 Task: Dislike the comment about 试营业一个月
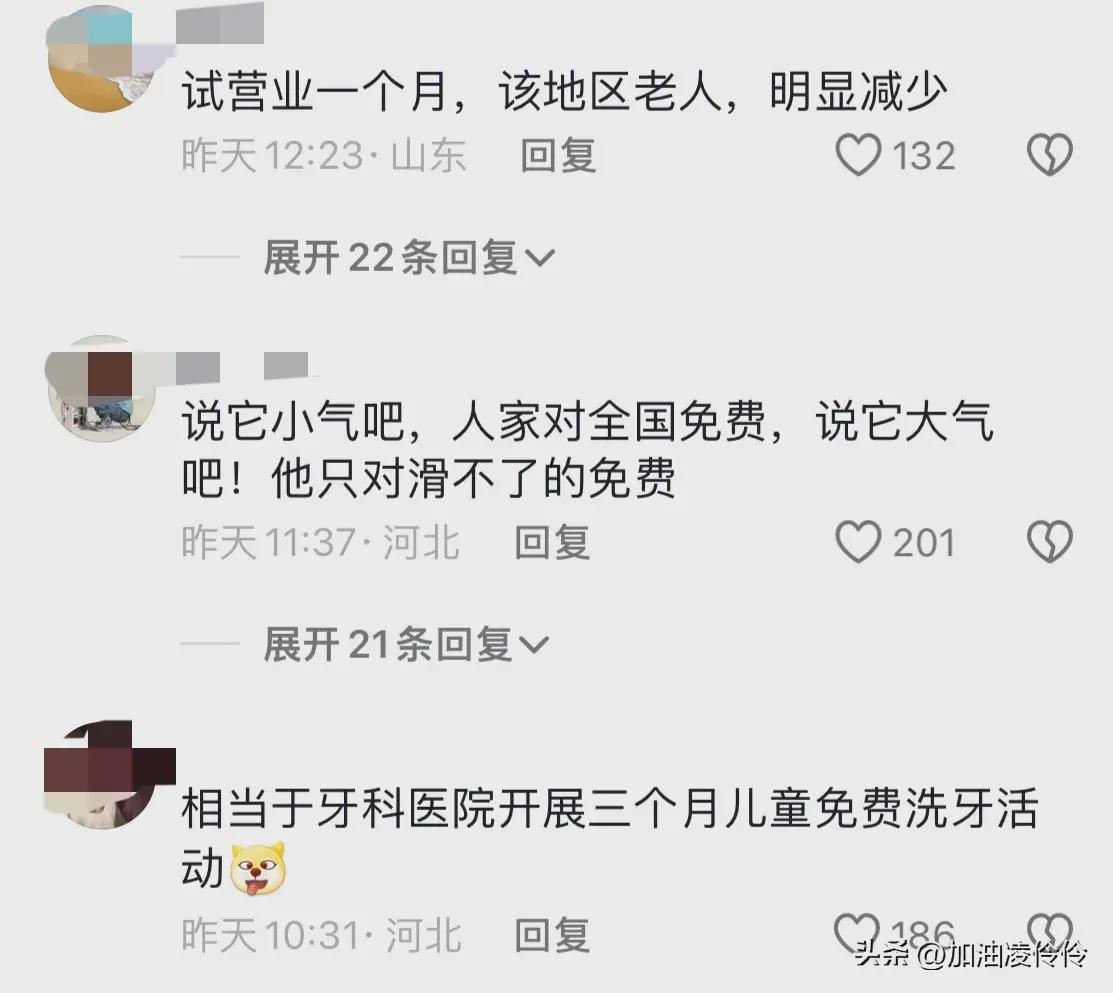[x=1050, y=155]
